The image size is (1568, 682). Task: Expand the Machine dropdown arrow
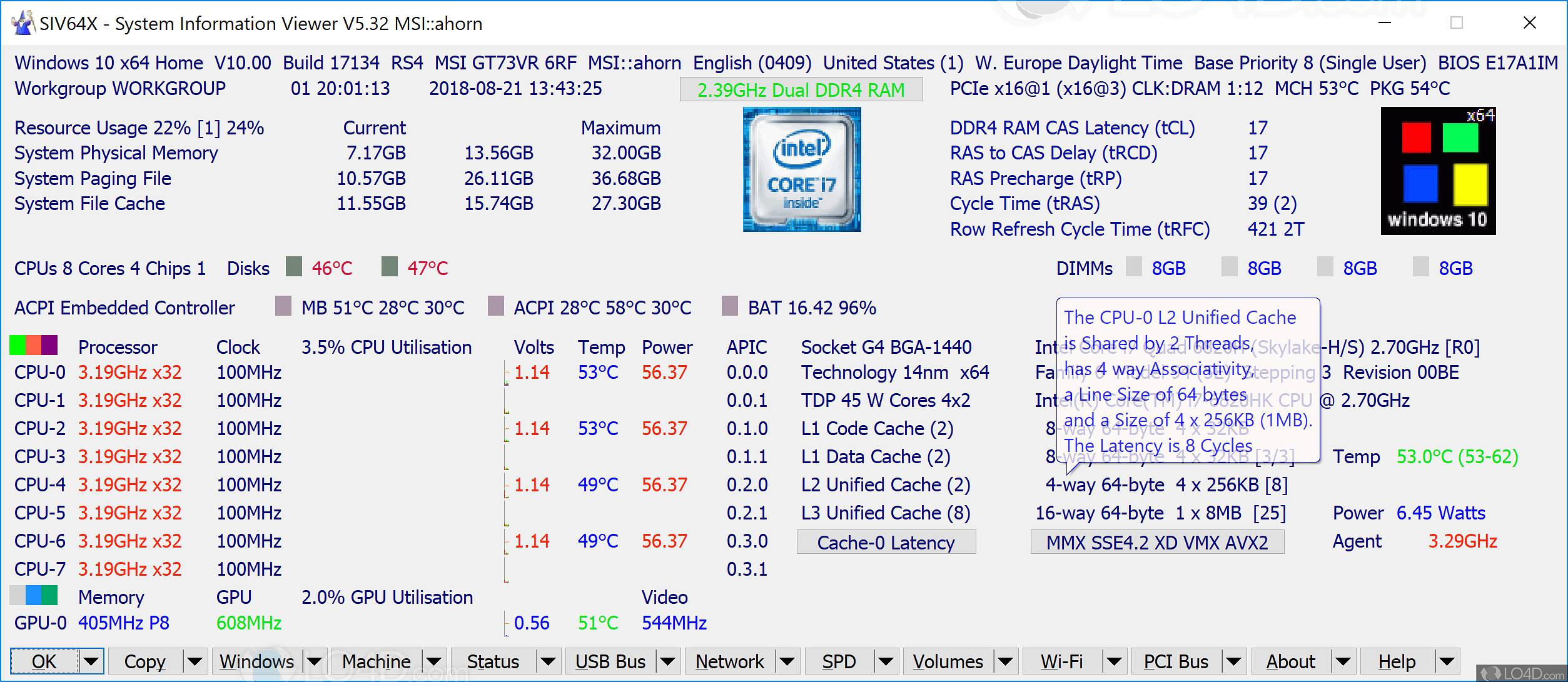[434, 661]
